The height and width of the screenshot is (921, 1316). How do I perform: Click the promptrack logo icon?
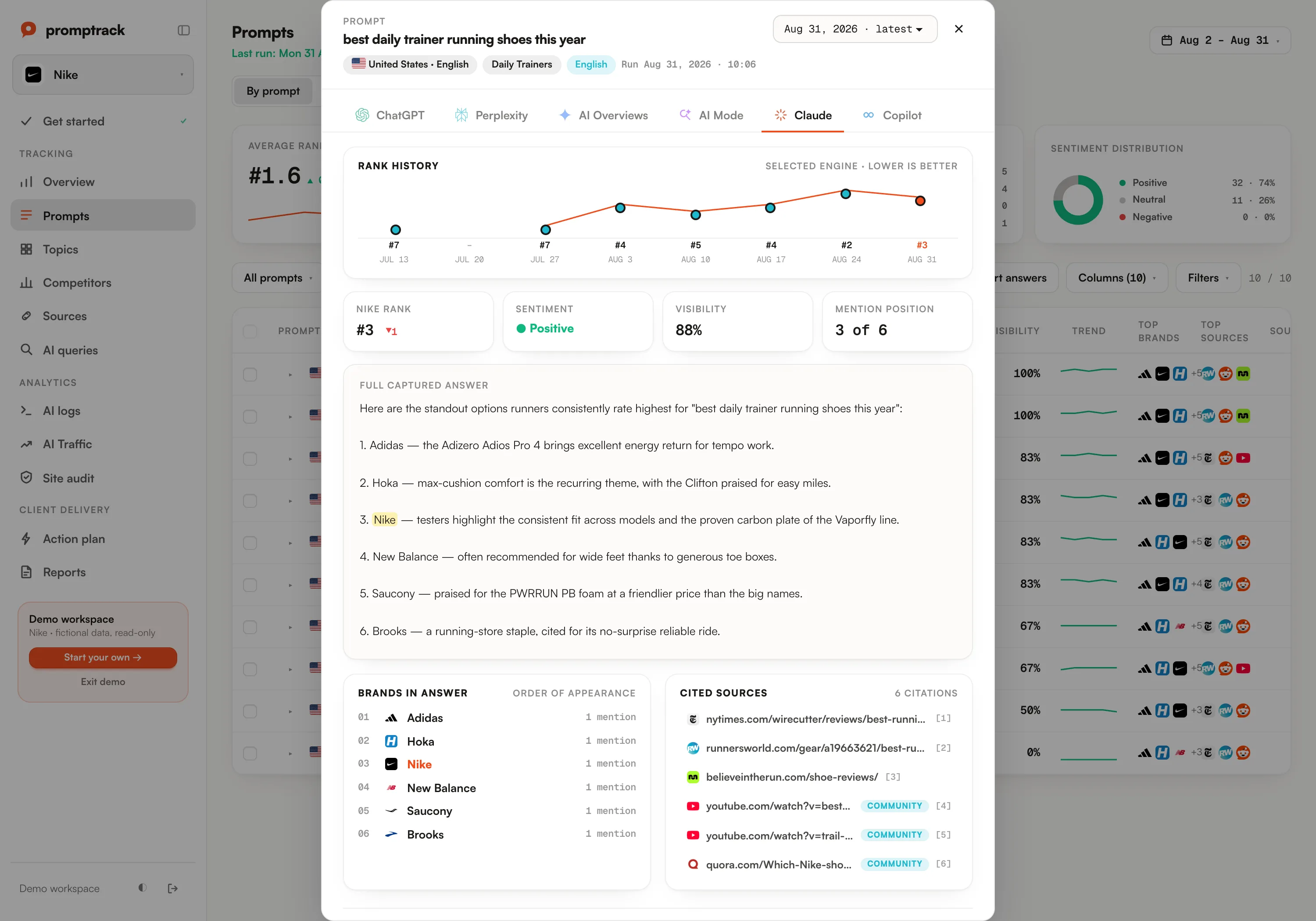click(x=28, y=29)
